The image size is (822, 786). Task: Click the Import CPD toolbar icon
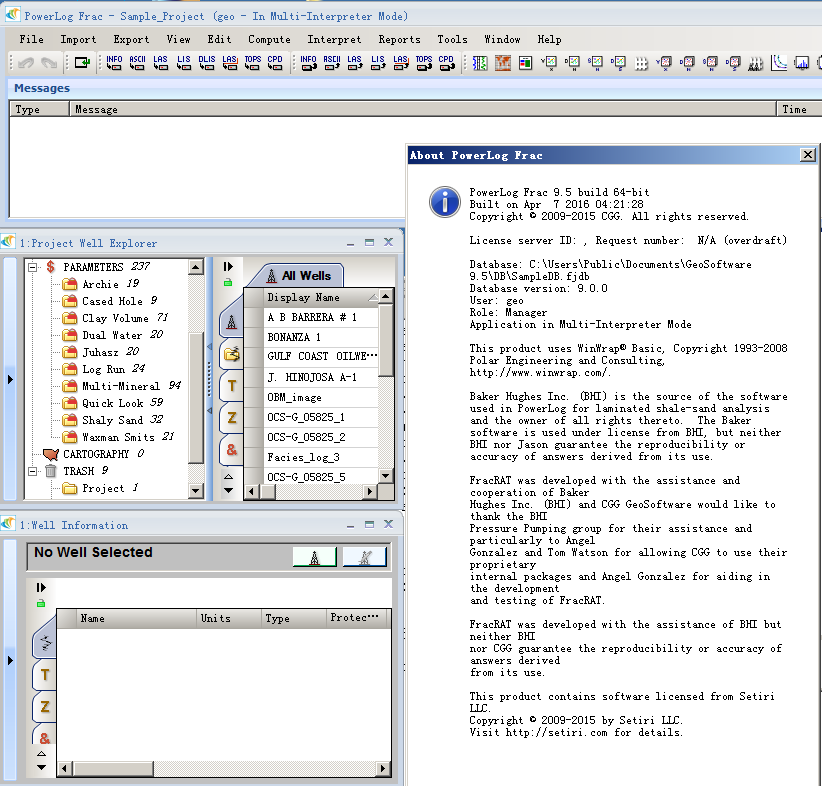pyautogui.click(x=275, y=63)
